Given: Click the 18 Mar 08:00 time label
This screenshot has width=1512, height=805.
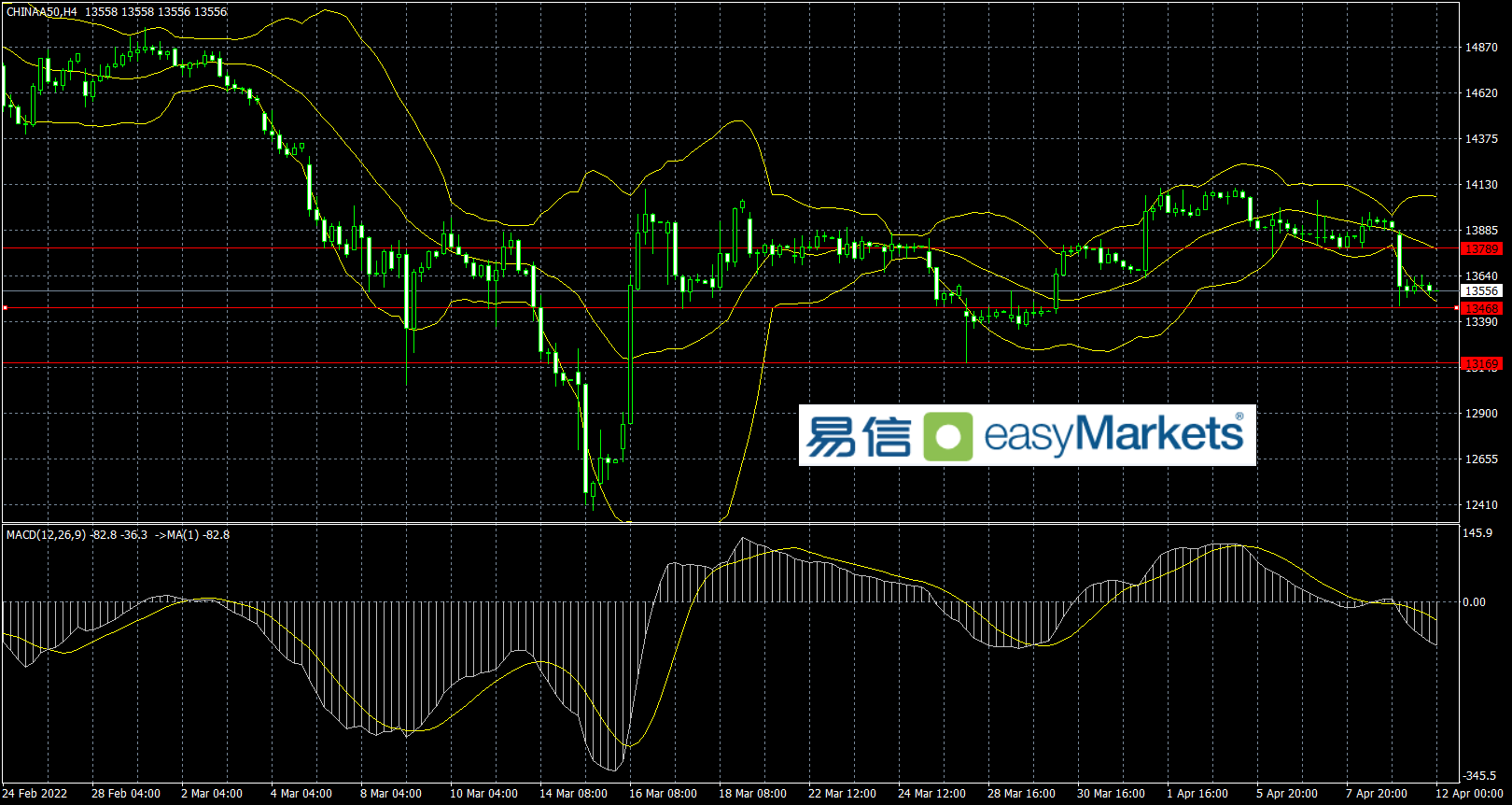Looking at the screenshot, I should coord(752,794).
